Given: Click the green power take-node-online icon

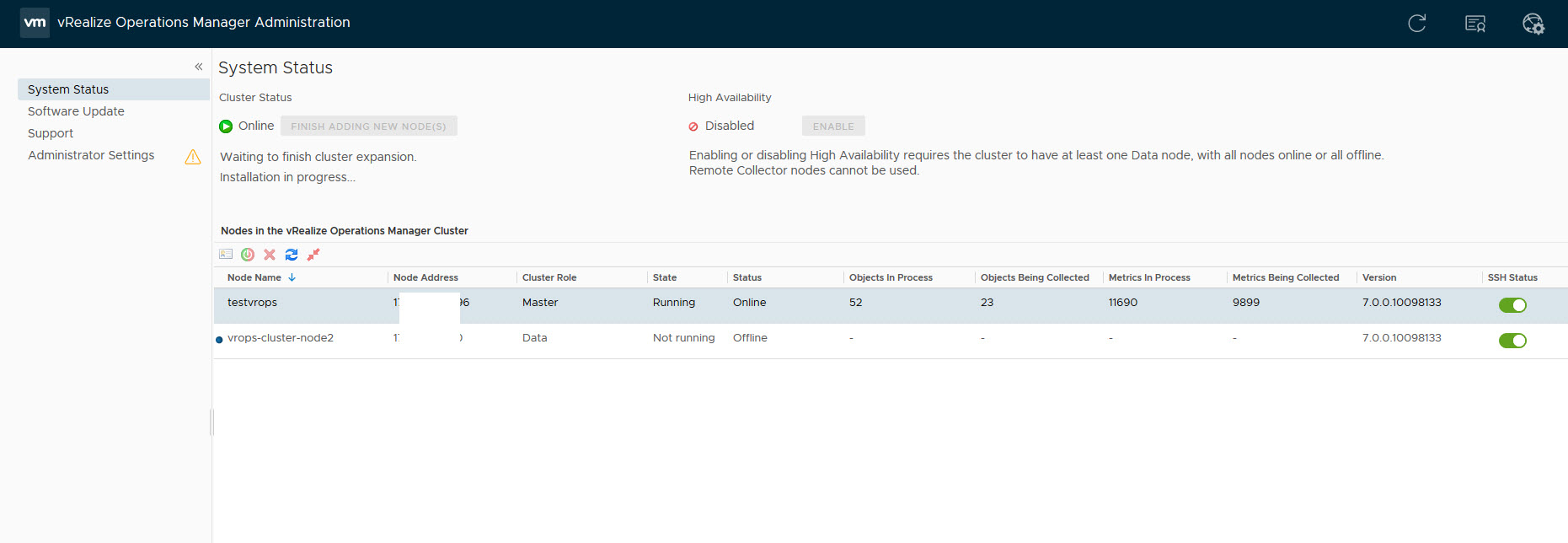Looking at the screenshot, I should (x=248, y=255).
